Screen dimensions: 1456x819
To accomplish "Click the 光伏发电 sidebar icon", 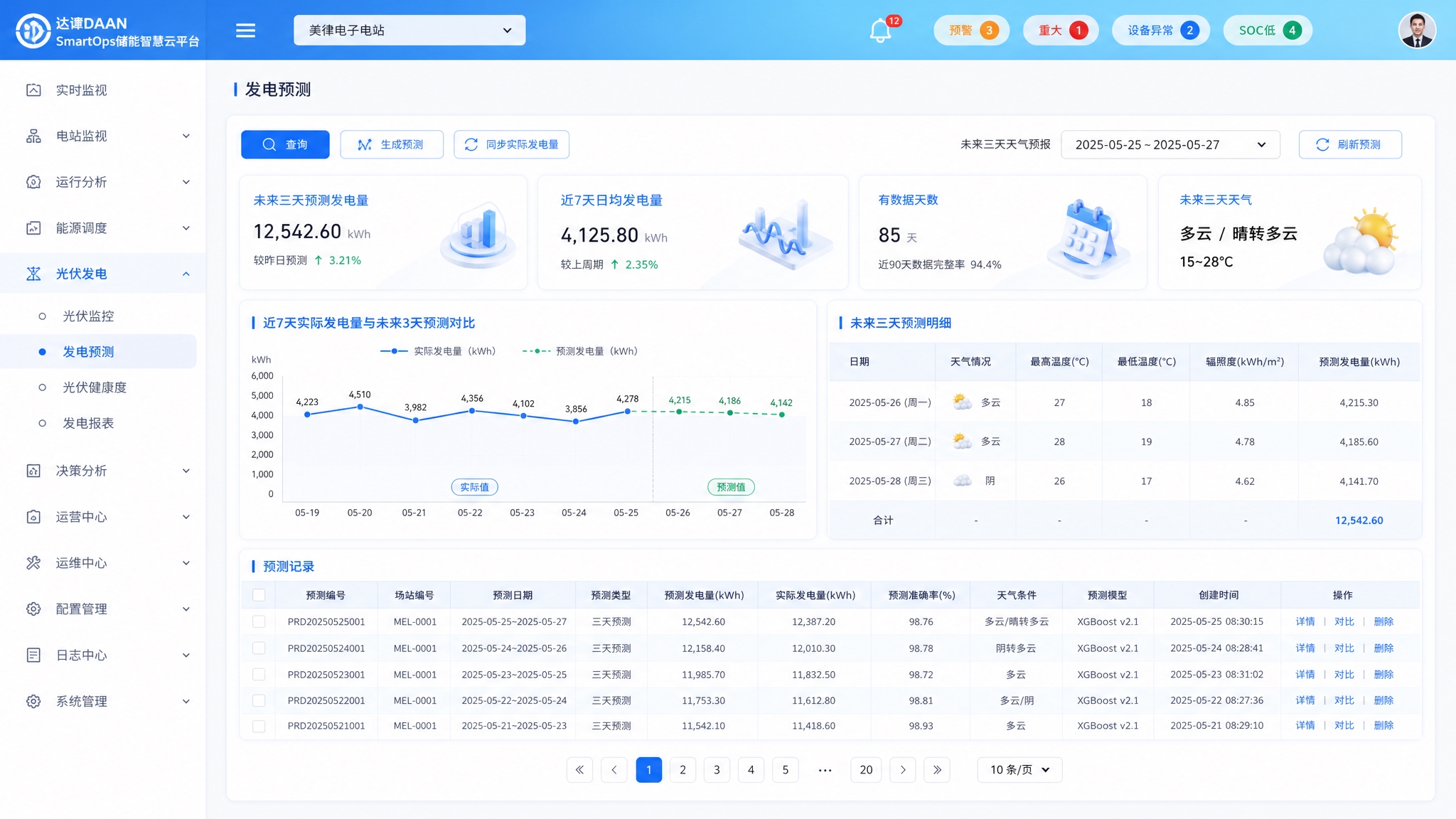I will [x=33, y=274].
